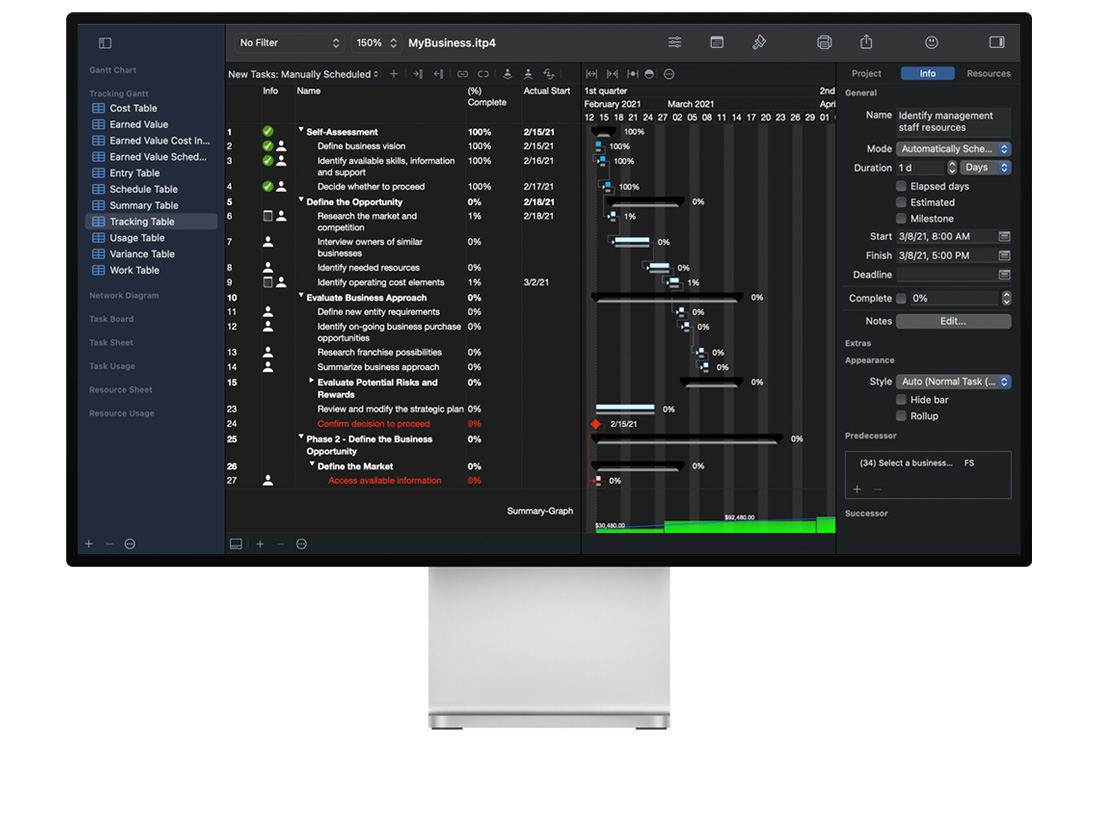Collapse the Self-Assessment task group

pyautogui.click(x=301, y=130)
